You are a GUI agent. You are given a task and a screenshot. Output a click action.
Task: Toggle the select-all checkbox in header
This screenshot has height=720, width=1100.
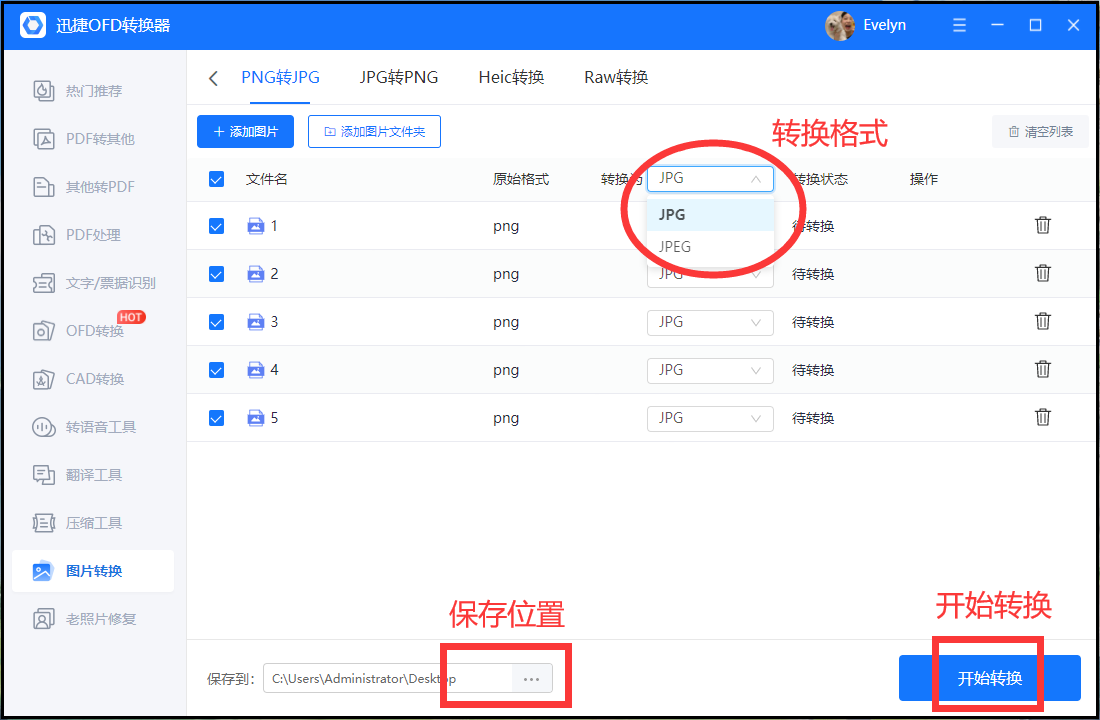click(x=216, y=179)
